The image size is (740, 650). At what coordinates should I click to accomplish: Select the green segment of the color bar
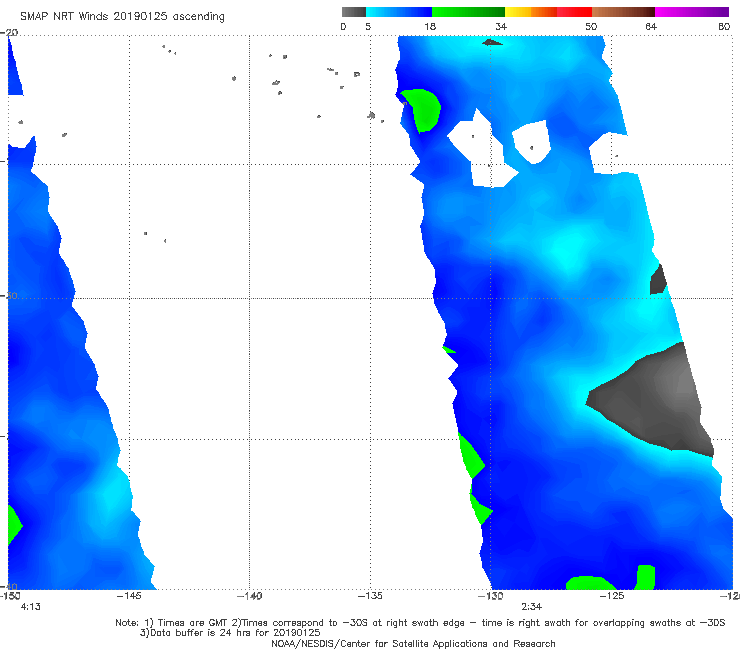click(468, 12)
